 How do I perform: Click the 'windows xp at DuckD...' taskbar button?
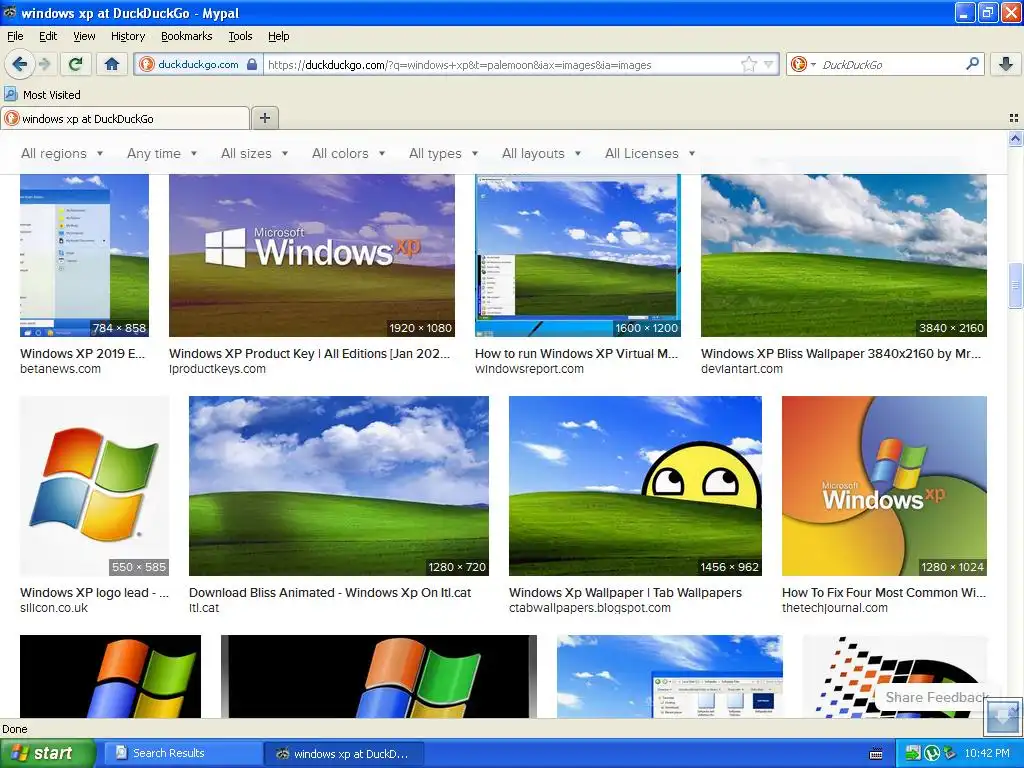[x=344, y=754]
